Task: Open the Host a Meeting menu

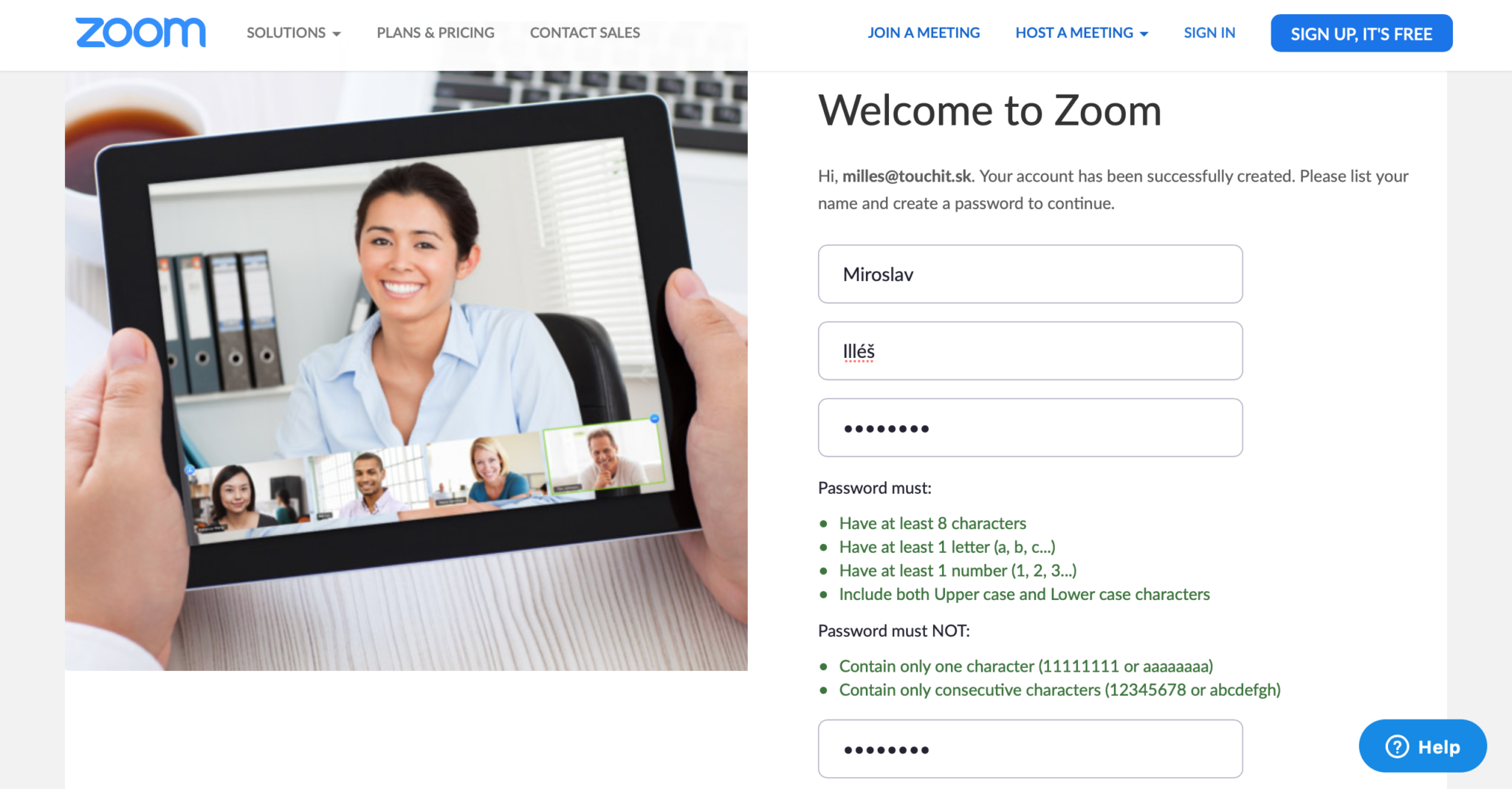Action: [1082, 32]
